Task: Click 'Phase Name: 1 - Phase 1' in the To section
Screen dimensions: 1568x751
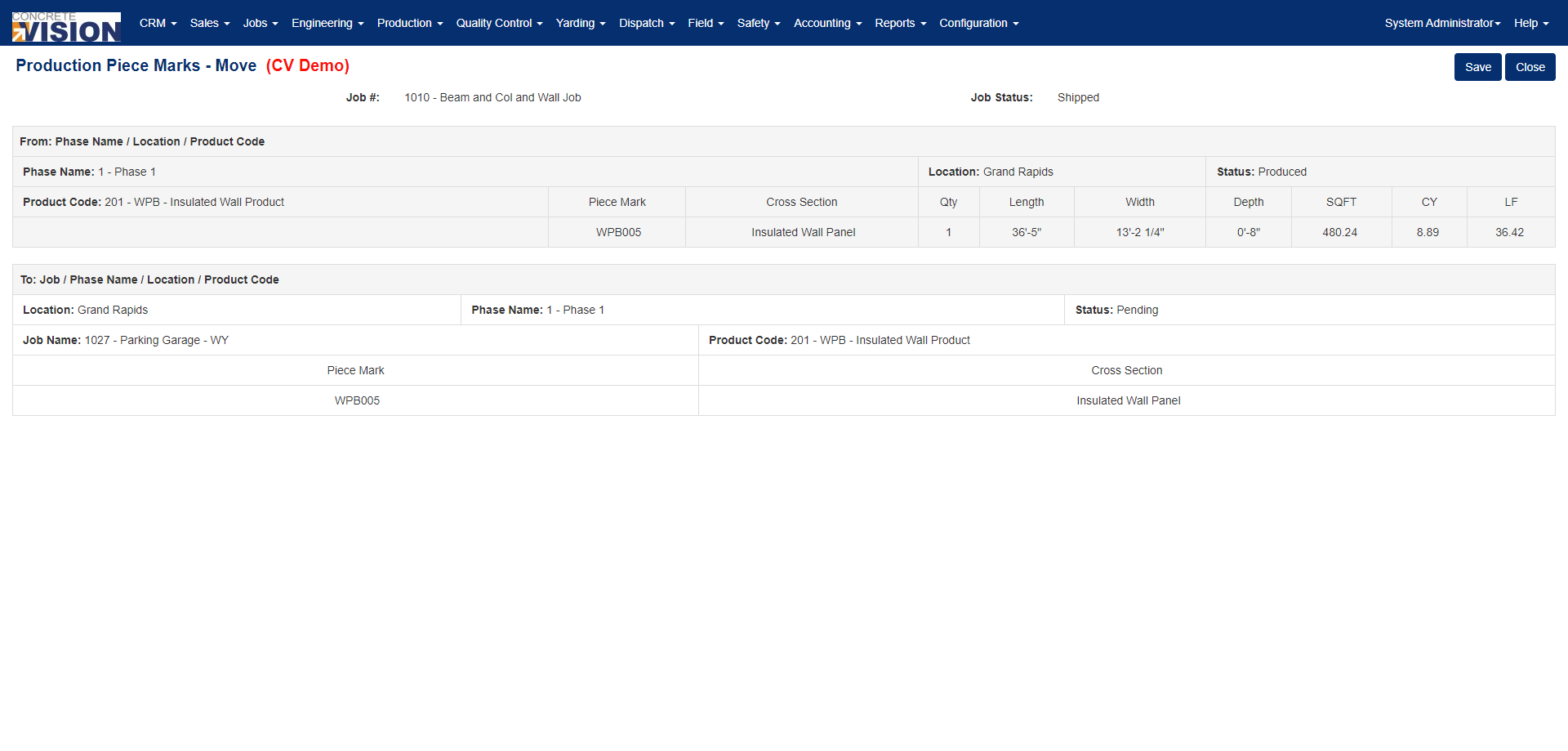Action: click(537, 310)
